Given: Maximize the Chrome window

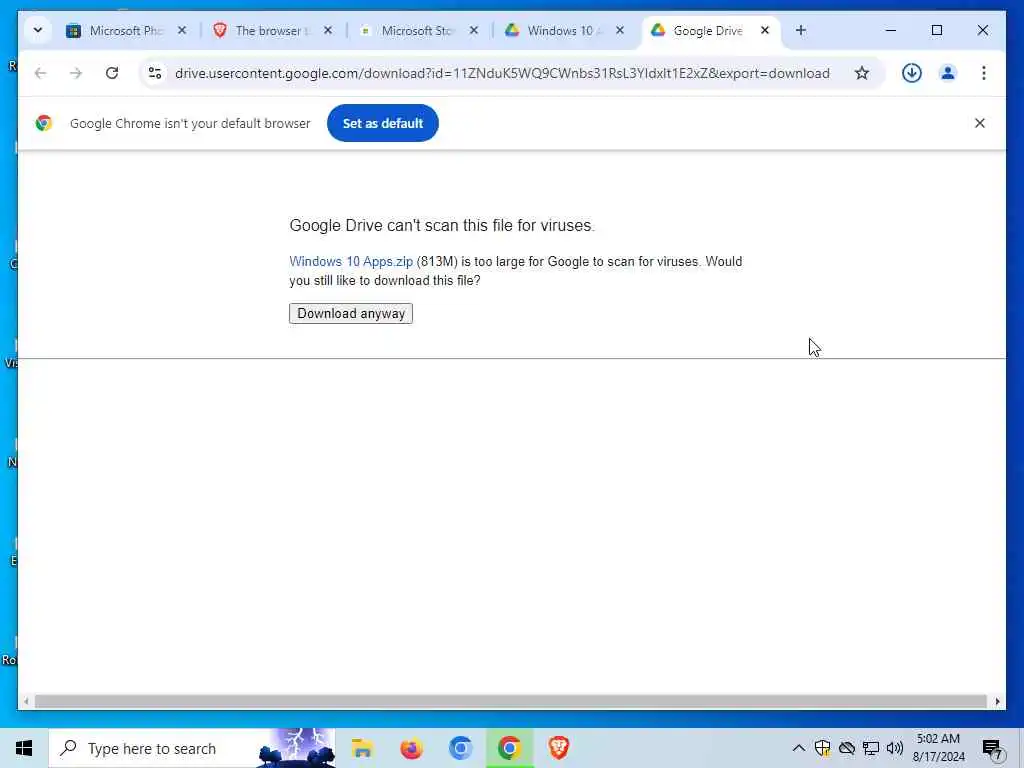Looking at the screenshot, I should (936, 30).
